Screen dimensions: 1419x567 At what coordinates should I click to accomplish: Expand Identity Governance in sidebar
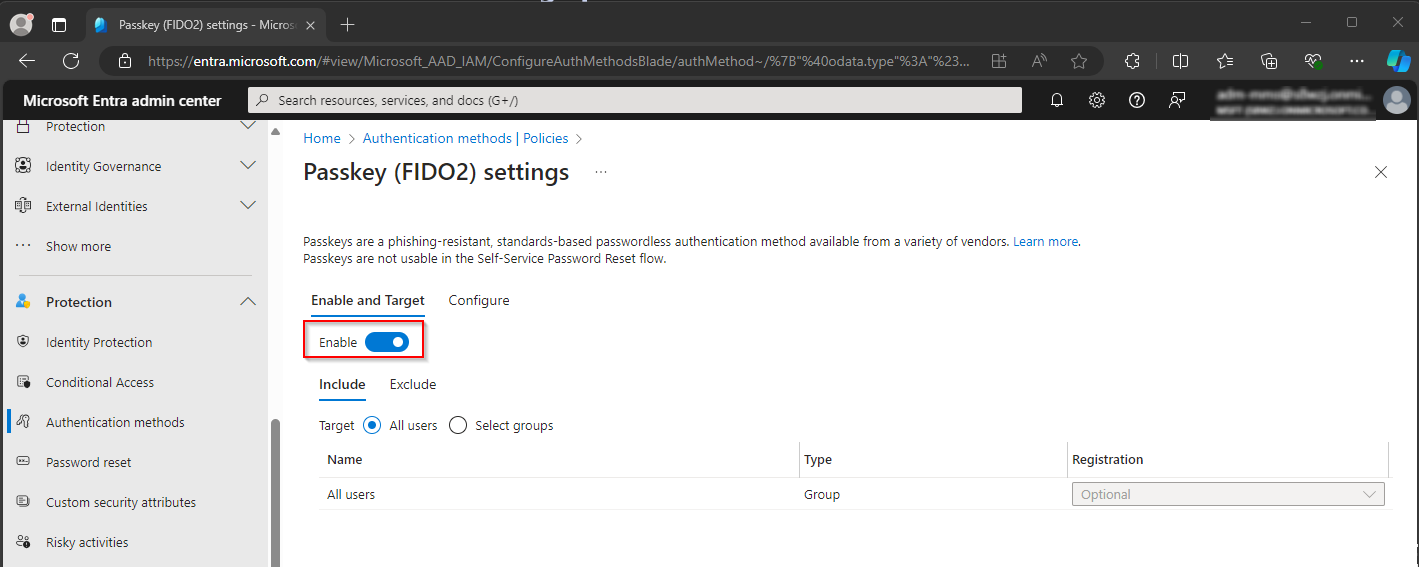248,166
